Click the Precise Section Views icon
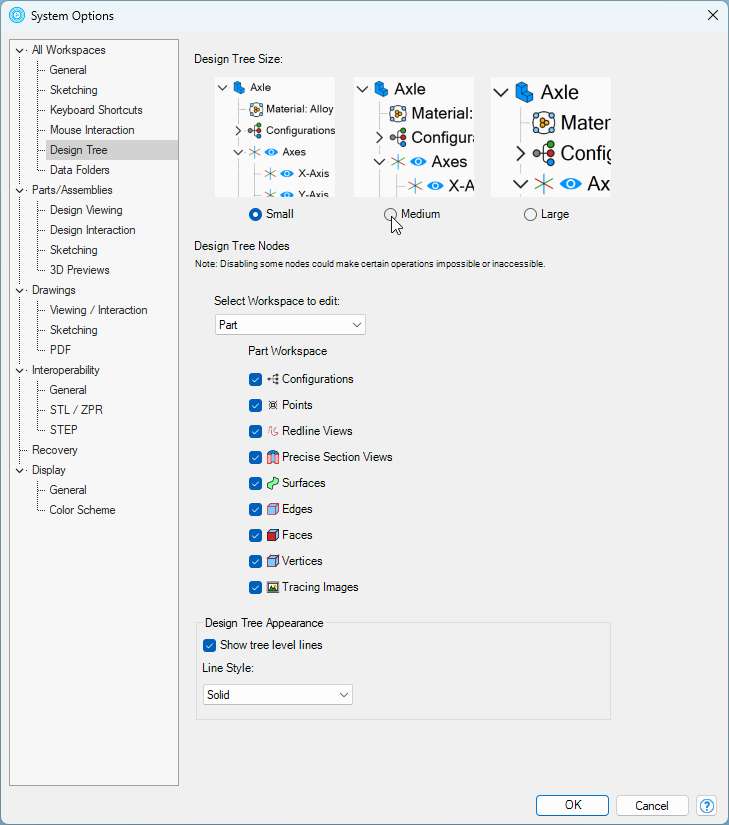The image size is (729, 825). (x=272, y=457)
